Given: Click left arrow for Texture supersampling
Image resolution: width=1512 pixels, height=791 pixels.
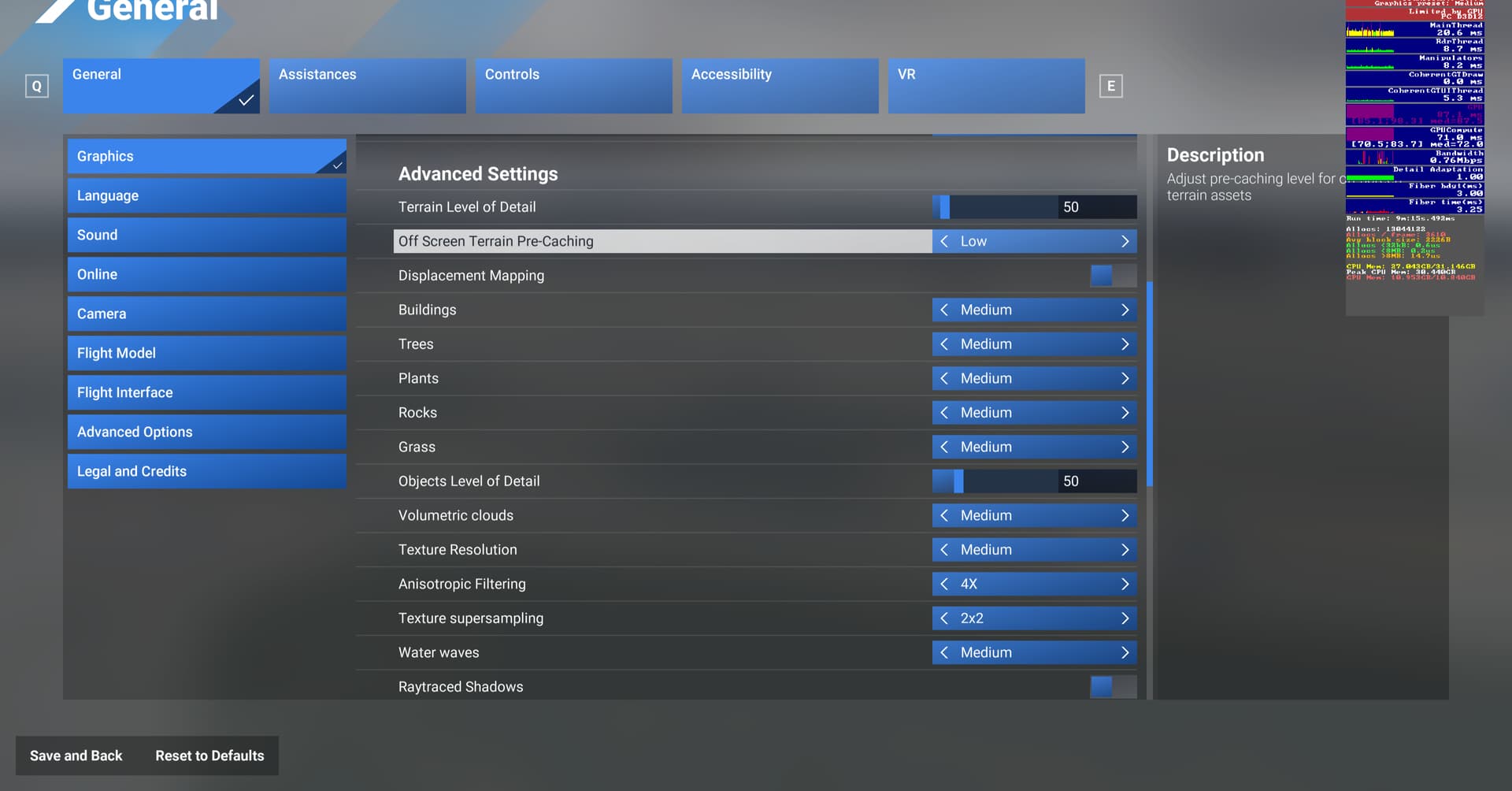Looking at the screenshot, I should coord(944,618).
